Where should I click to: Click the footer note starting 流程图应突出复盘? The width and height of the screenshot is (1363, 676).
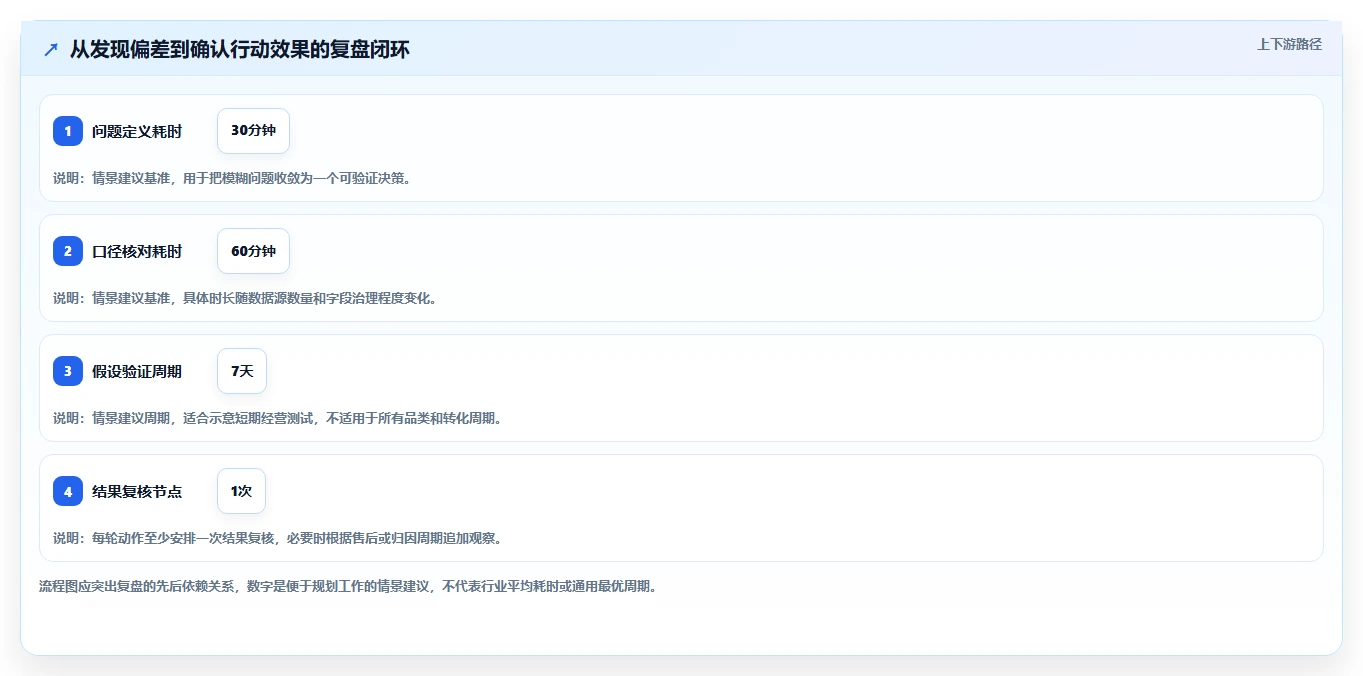(x=348, y=586)
